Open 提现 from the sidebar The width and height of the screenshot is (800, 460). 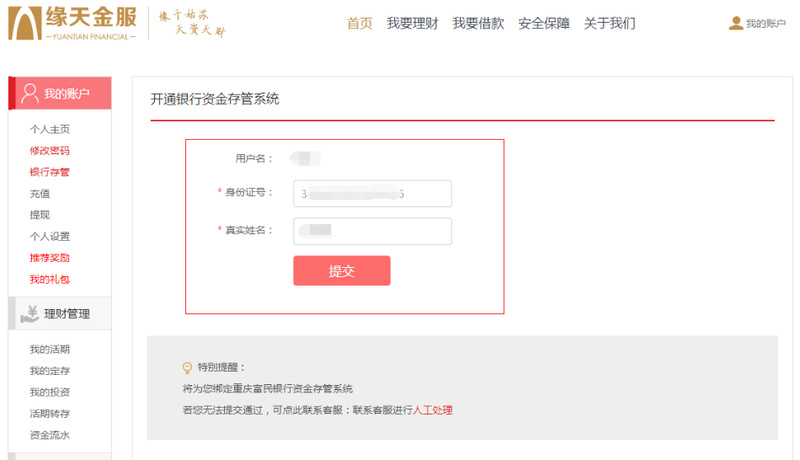click(40, 215)
